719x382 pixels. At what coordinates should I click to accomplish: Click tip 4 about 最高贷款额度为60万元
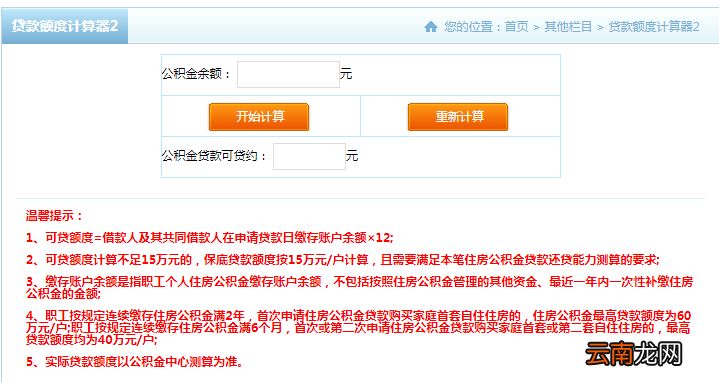[x=359, y=328]
